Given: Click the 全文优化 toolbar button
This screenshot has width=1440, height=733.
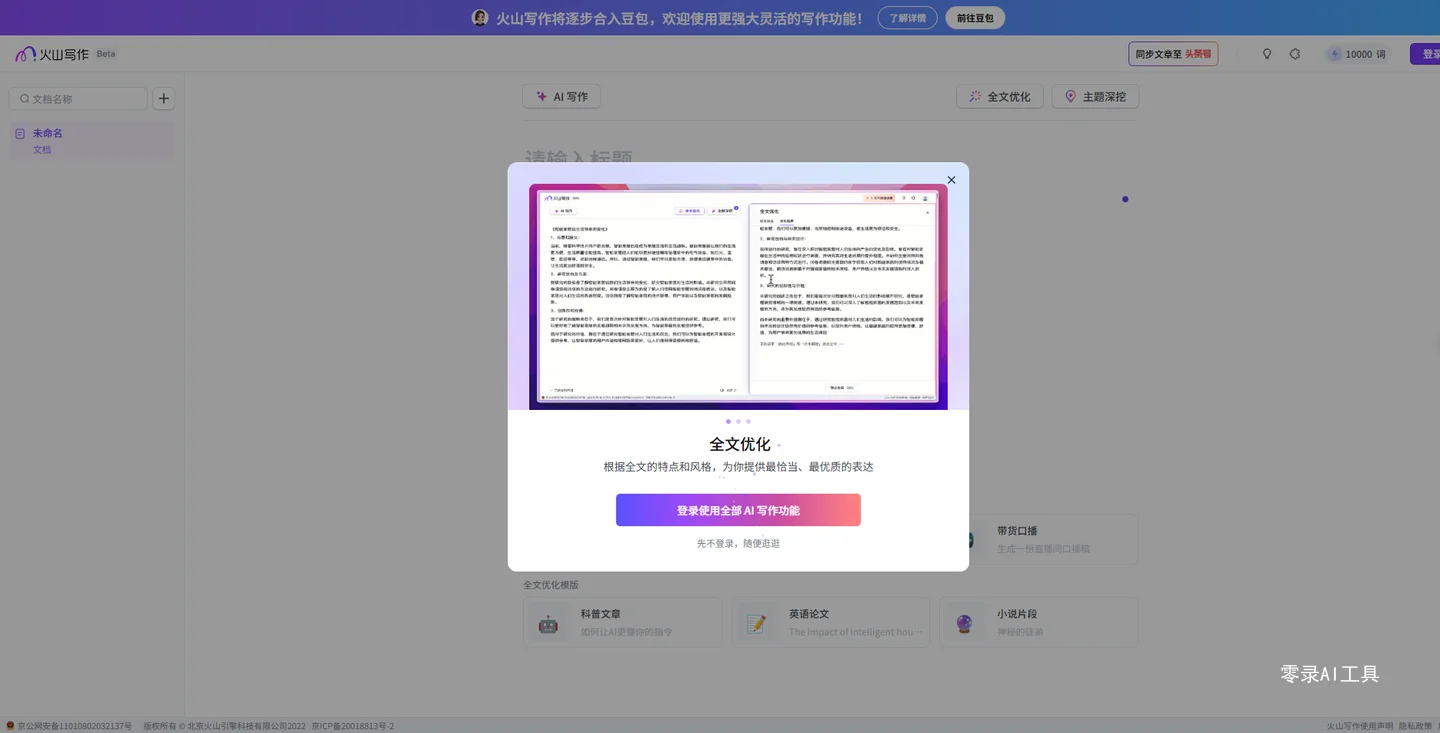Looking at the screenshot, I should pyautogui.click(x=1000, y=97).
